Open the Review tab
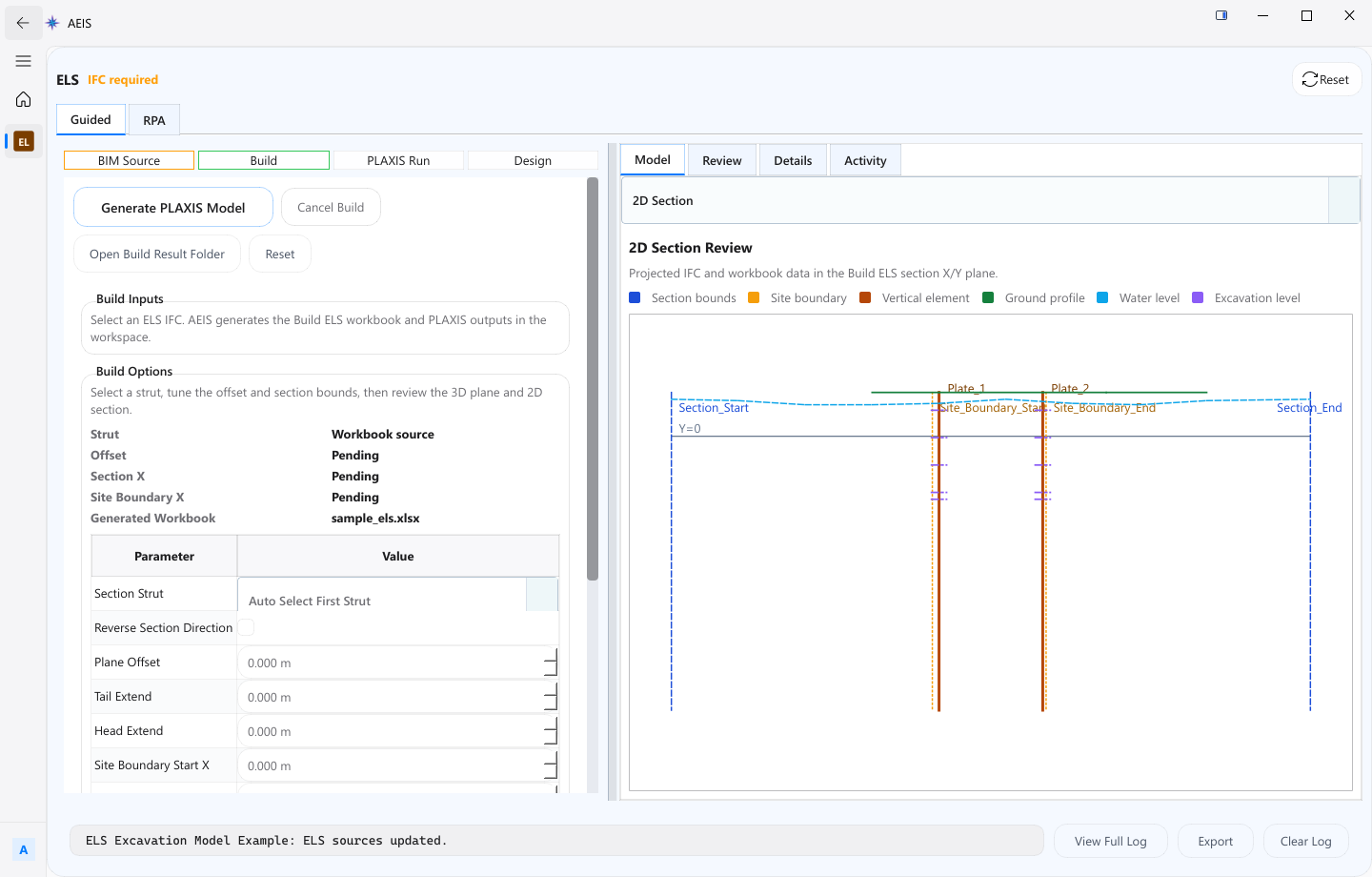The image size is (1372, 877). pos(722,160)
